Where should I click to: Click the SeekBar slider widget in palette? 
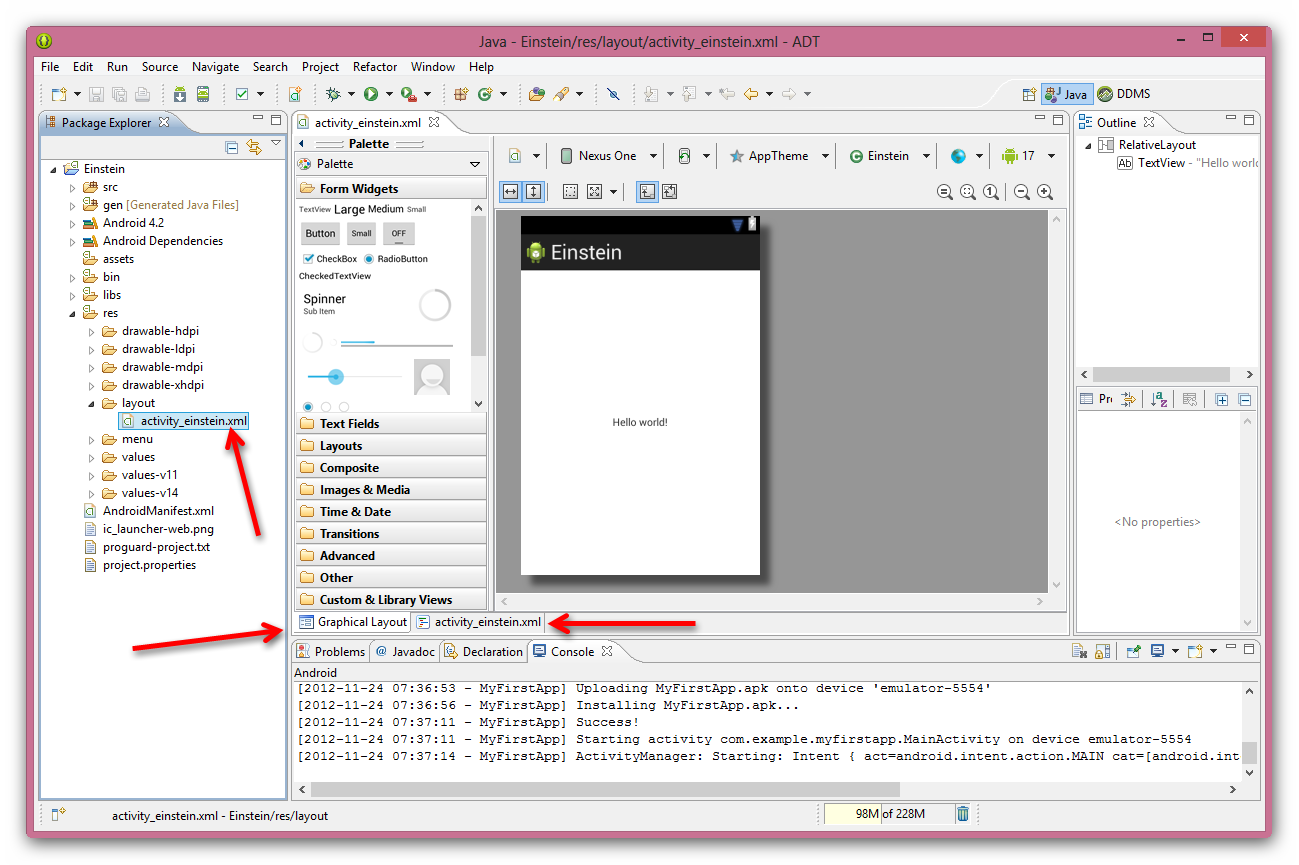[x=355, y=377]
